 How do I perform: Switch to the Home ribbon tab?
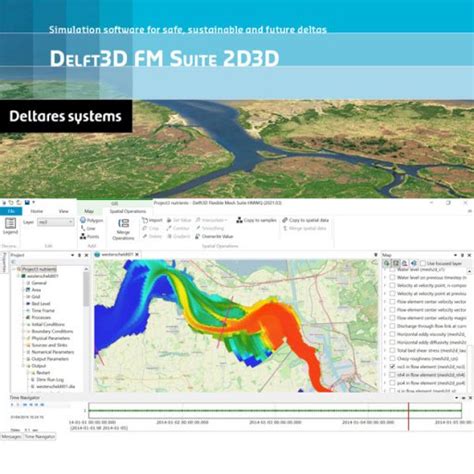pos(37,211)
